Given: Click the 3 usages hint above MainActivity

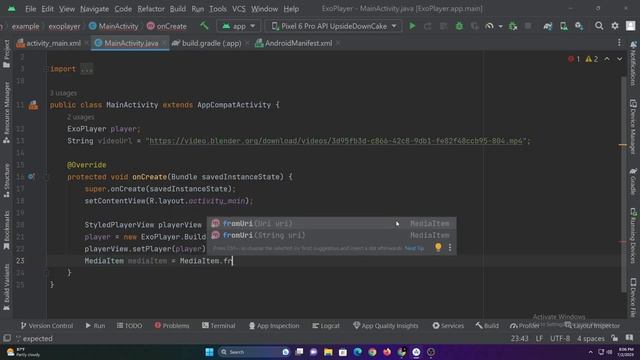Looking at the screenshot, I should point(63,93).
